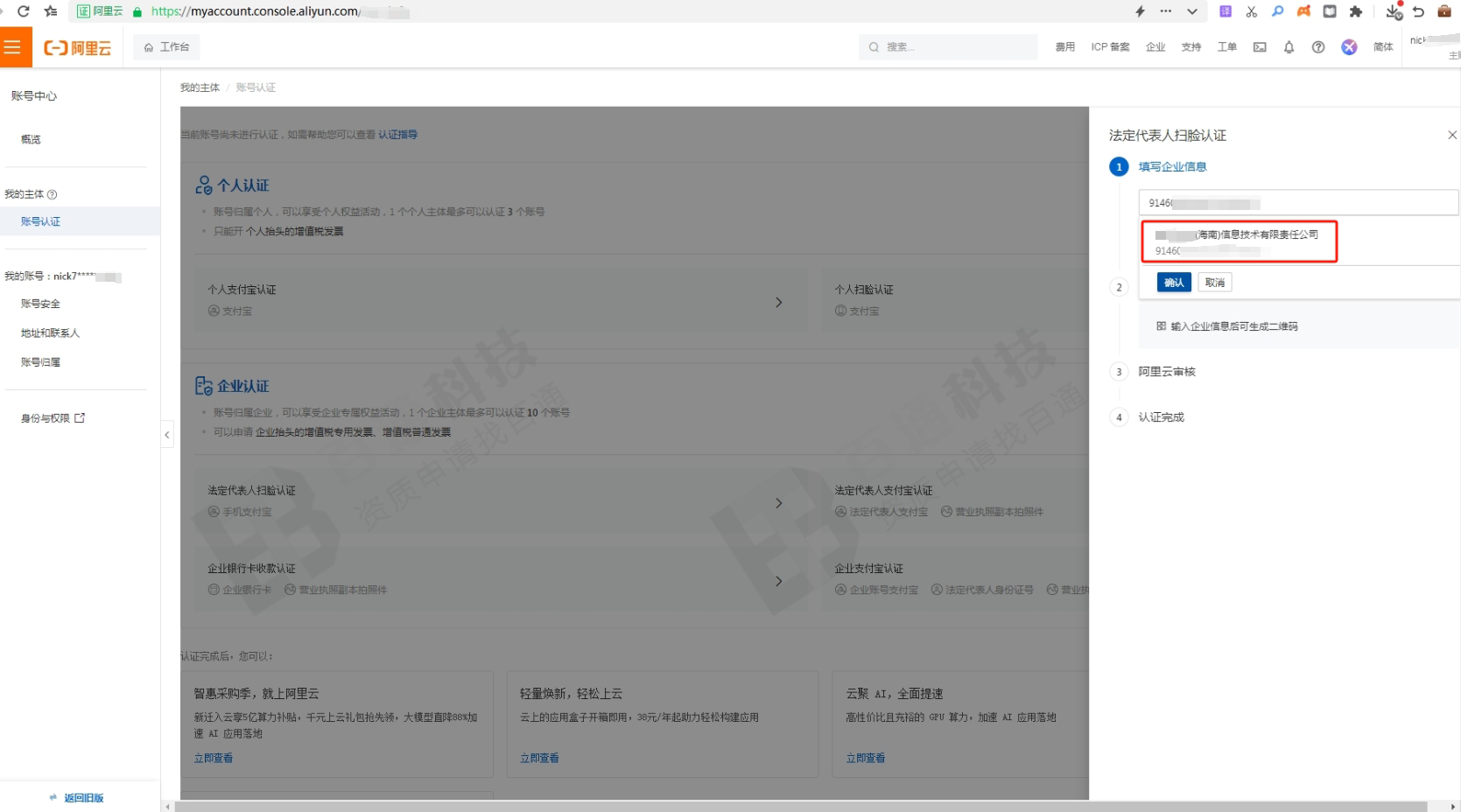
Task: Open the help question mark icon
Action: [1318, 47]
